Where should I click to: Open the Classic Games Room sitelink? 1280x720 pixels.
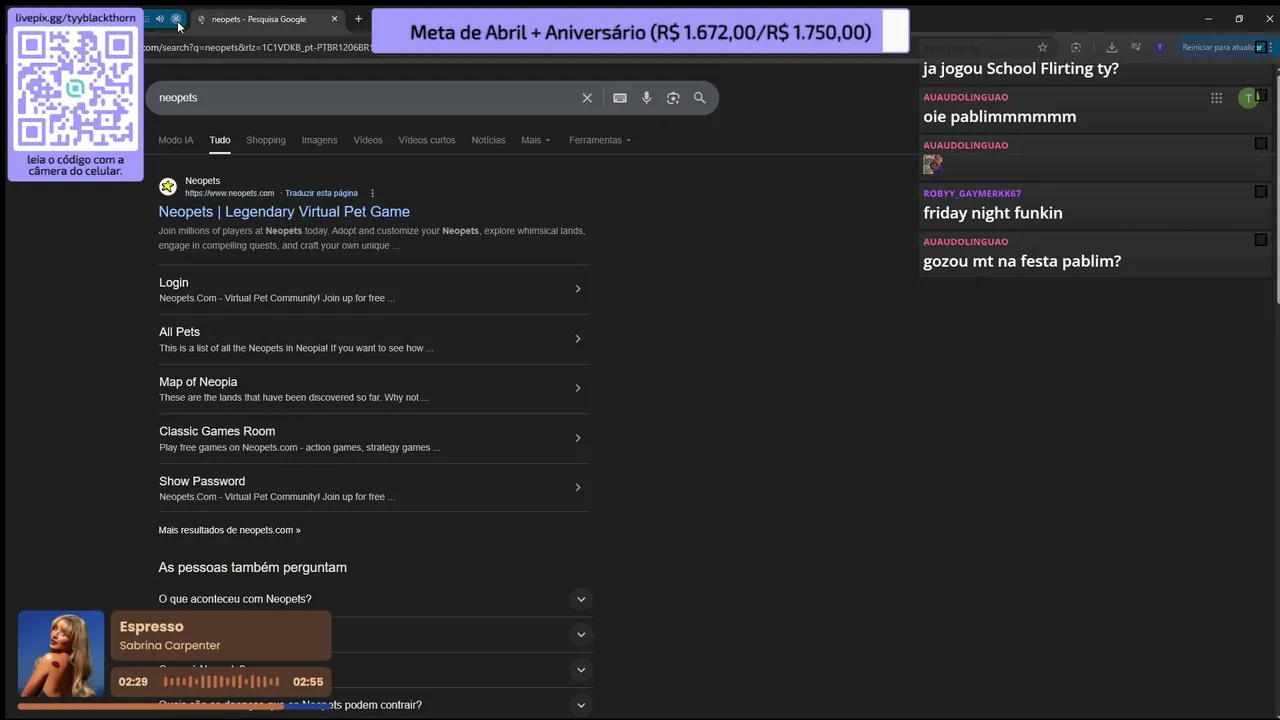point(217,431)
